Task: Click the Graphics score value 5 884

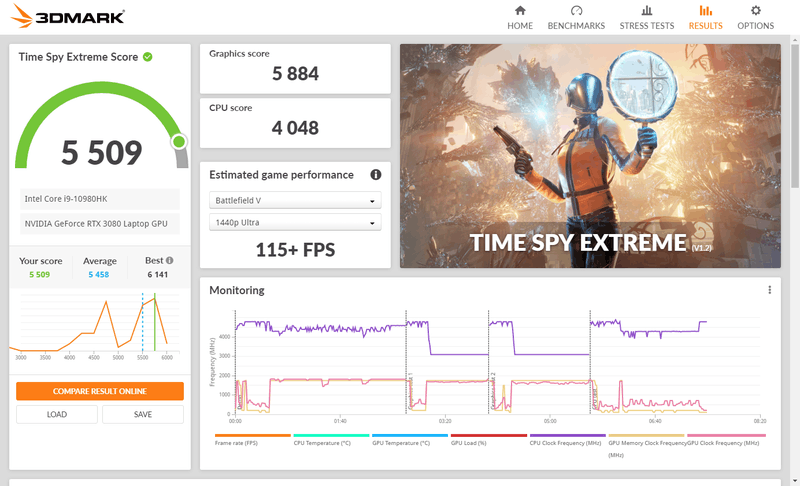Action: pyautogui.click(x=295, y=74)
